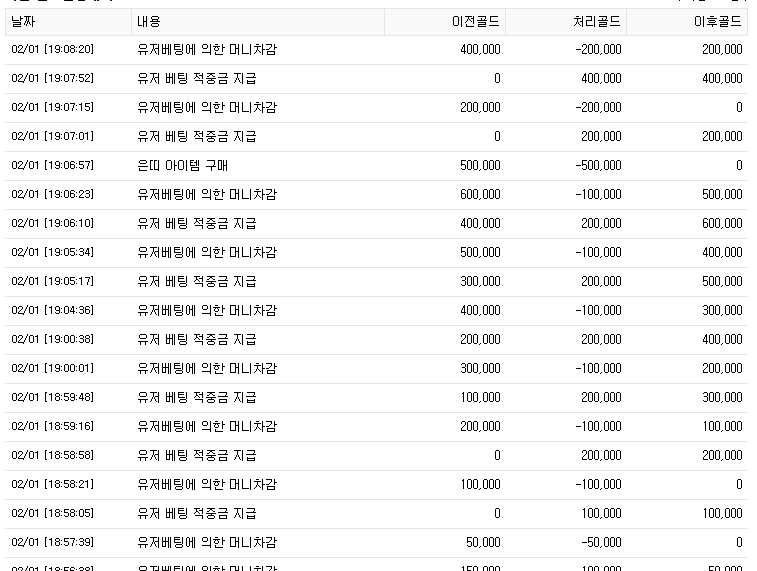Viewport: 757px width, 571px height.
Task: Select the 은띠 아이템 구매 entry
Action: click(x=182, y=166)
